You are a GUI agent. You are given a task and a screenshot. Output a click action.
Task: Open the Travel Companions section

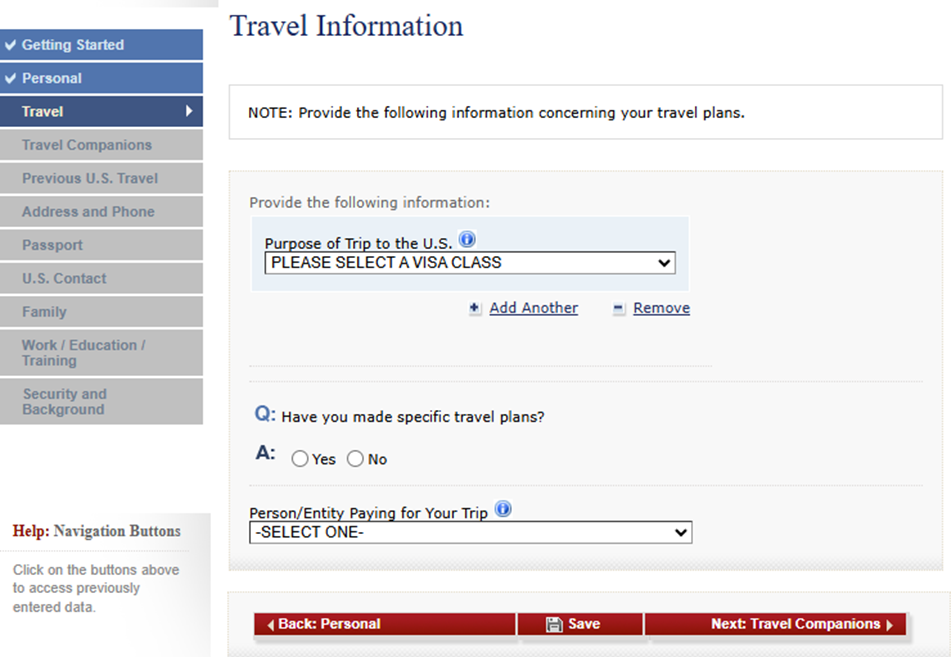pyautogui.click(x=87, y=145)
